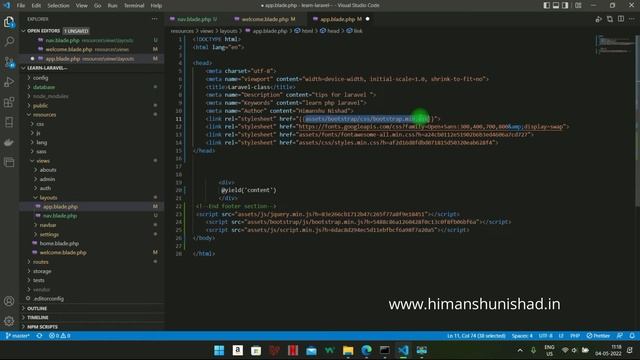Viewport: 640px width, 360px height.
Task: Click Spaces: 4 indentation setting
Action: pyautogui.click(x=522, y=336)
